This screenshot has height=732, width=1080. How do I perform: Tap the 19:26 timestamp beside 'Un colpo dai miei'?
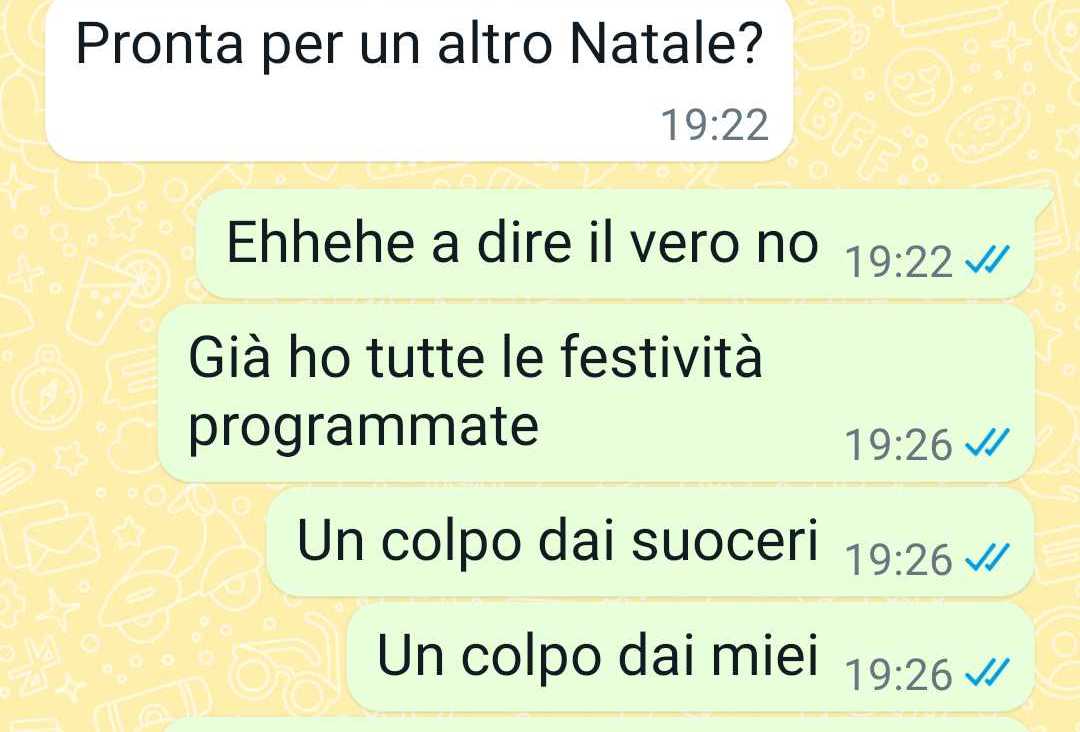(x=899, y=675)
